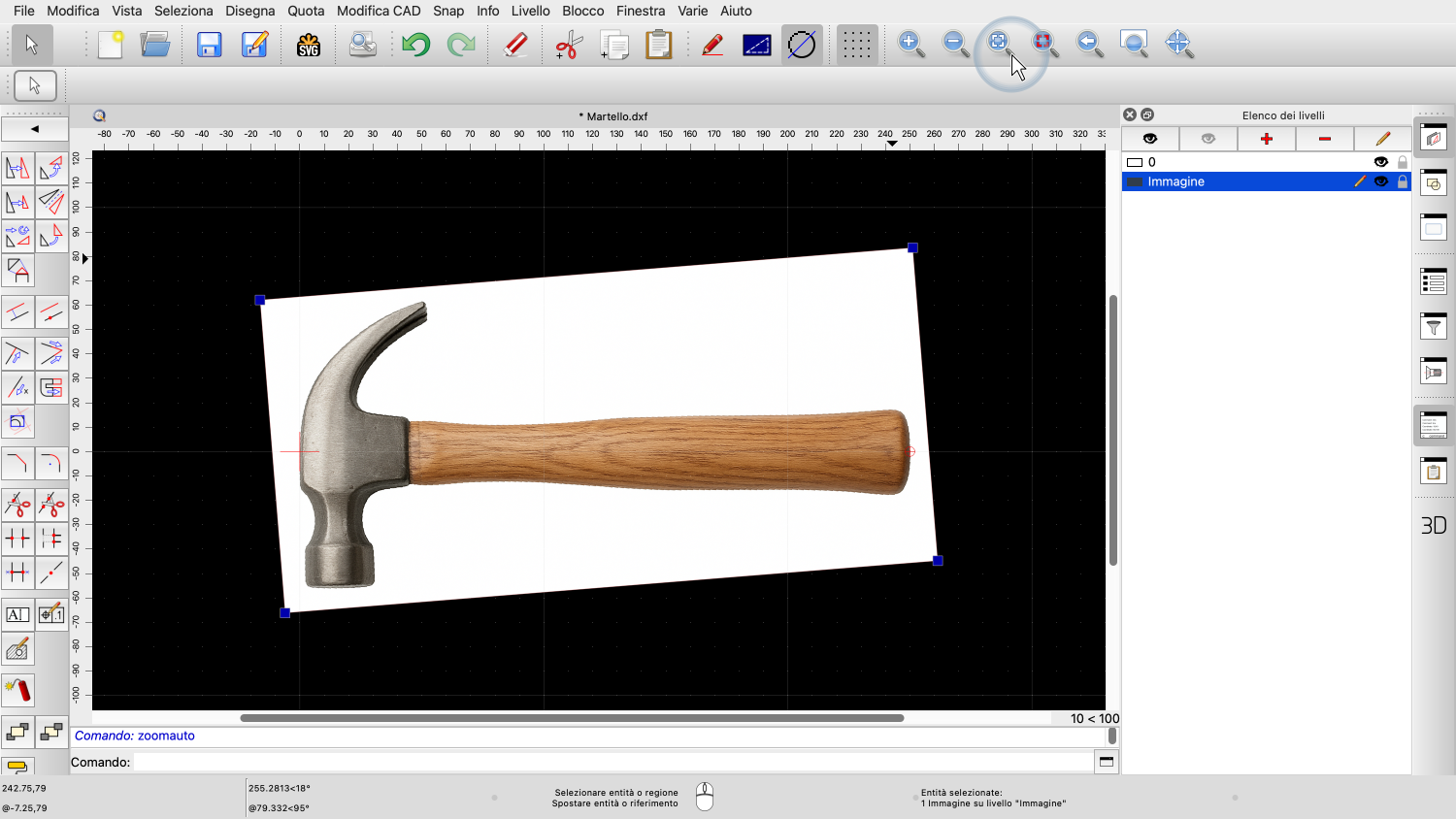Hide the Immagine layer via eye icon
Viewport: 1456px width, 819px height.
tap(1381, 181)
